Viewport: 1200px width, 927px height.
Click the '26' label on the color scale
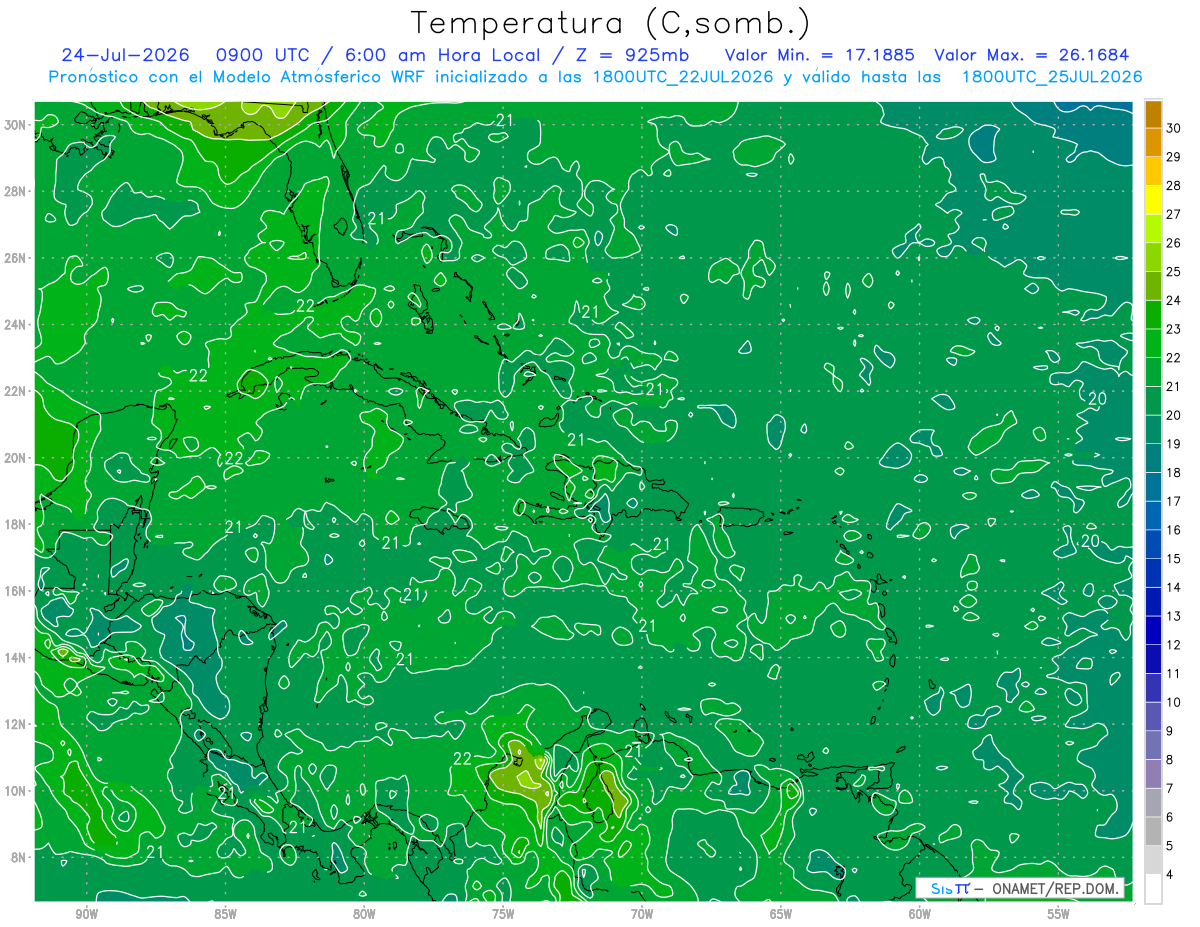(x=1174, y=243)
